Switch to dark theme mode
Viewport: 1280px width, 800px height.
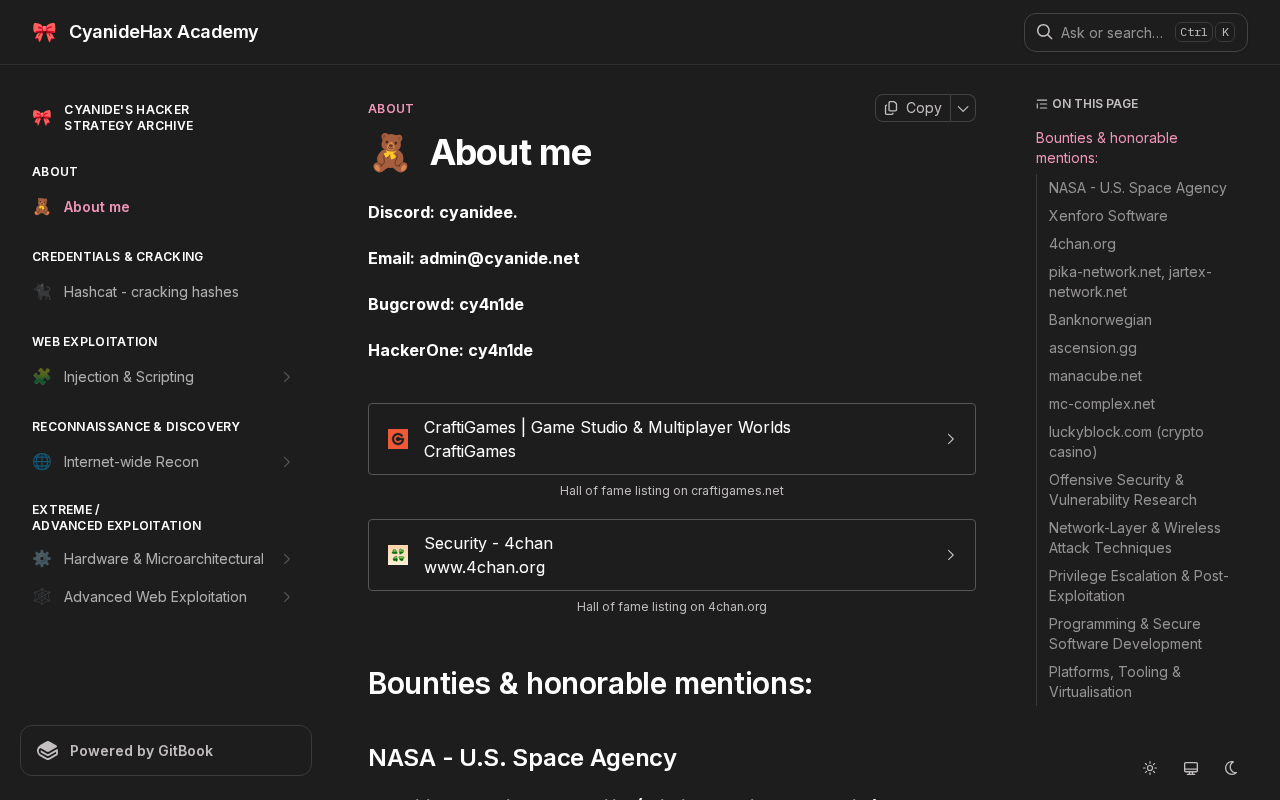[x=1232, y=768]
